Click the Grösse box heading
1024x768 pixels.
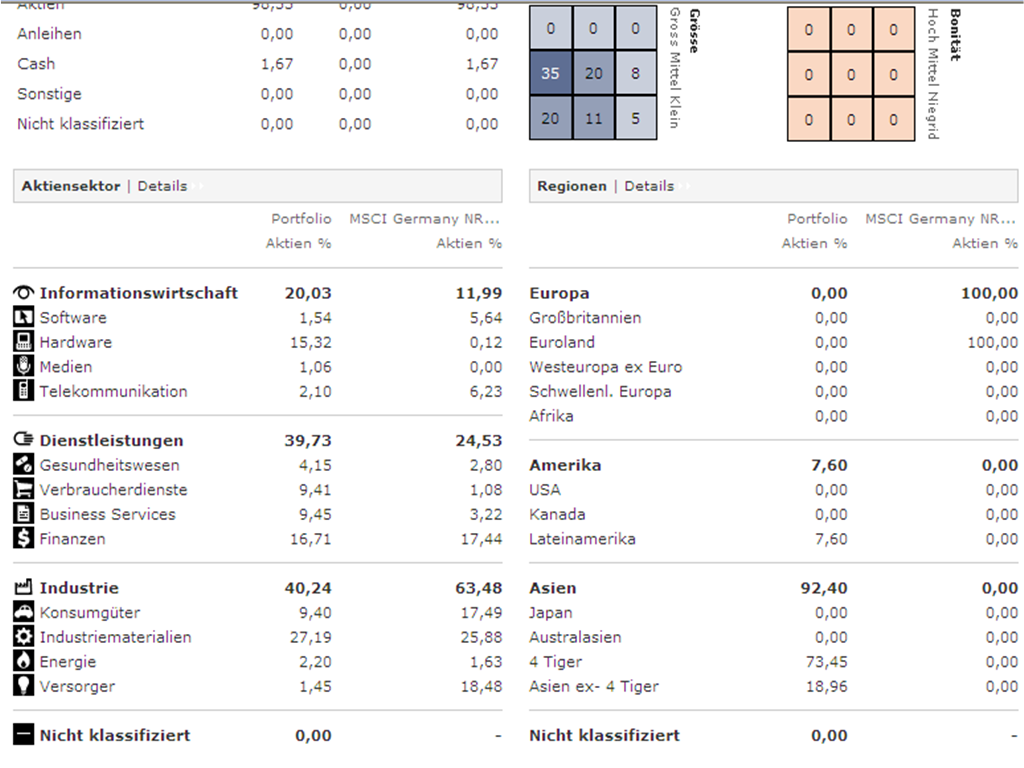[694, 31]
